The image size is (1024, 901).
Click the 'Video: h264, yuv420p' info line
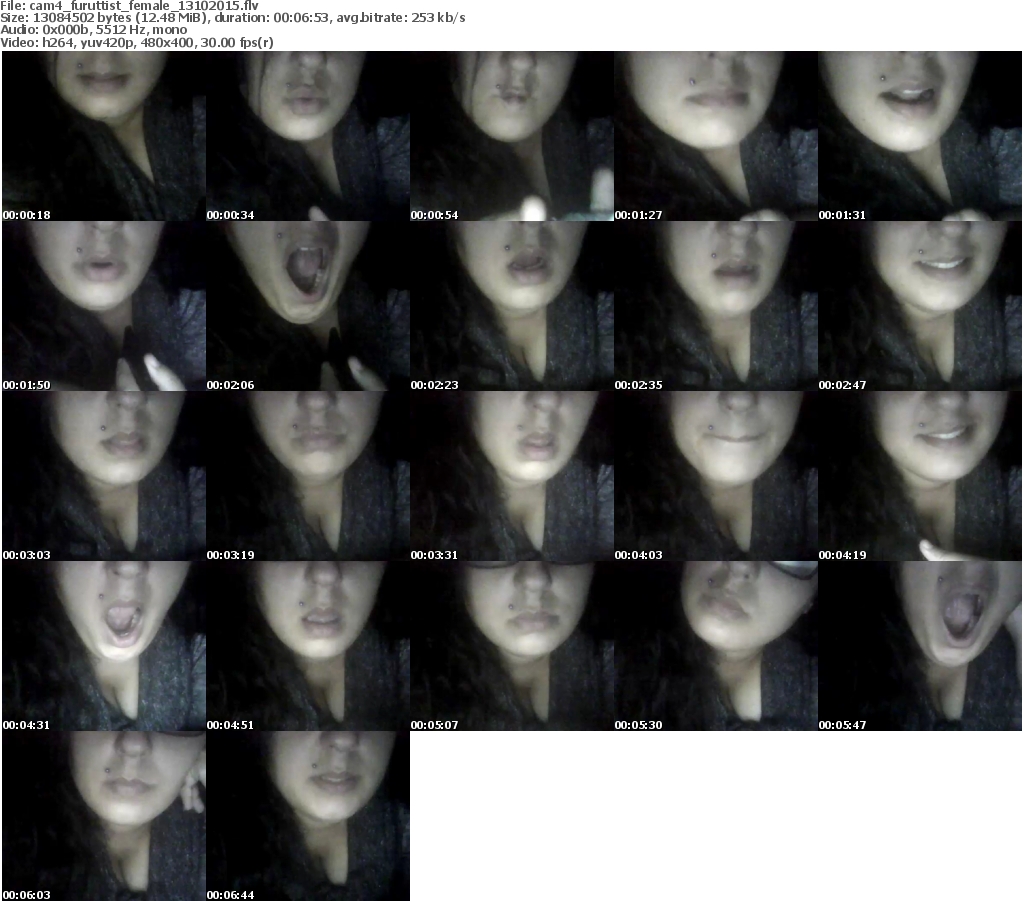pos(136,42)
